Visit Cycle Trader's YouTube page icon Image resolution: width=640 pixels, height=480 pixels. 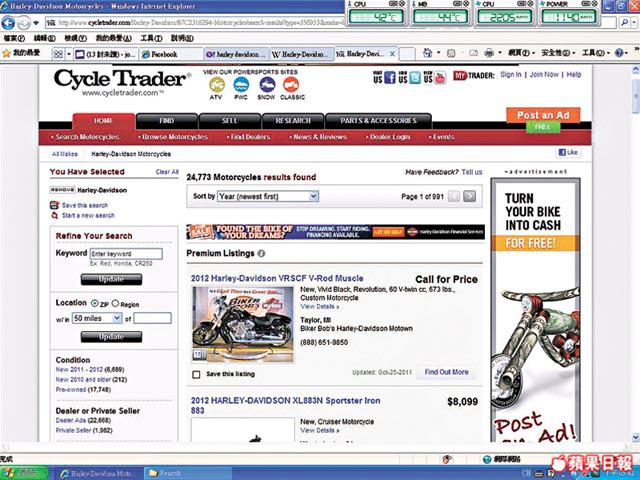[440, 78]
